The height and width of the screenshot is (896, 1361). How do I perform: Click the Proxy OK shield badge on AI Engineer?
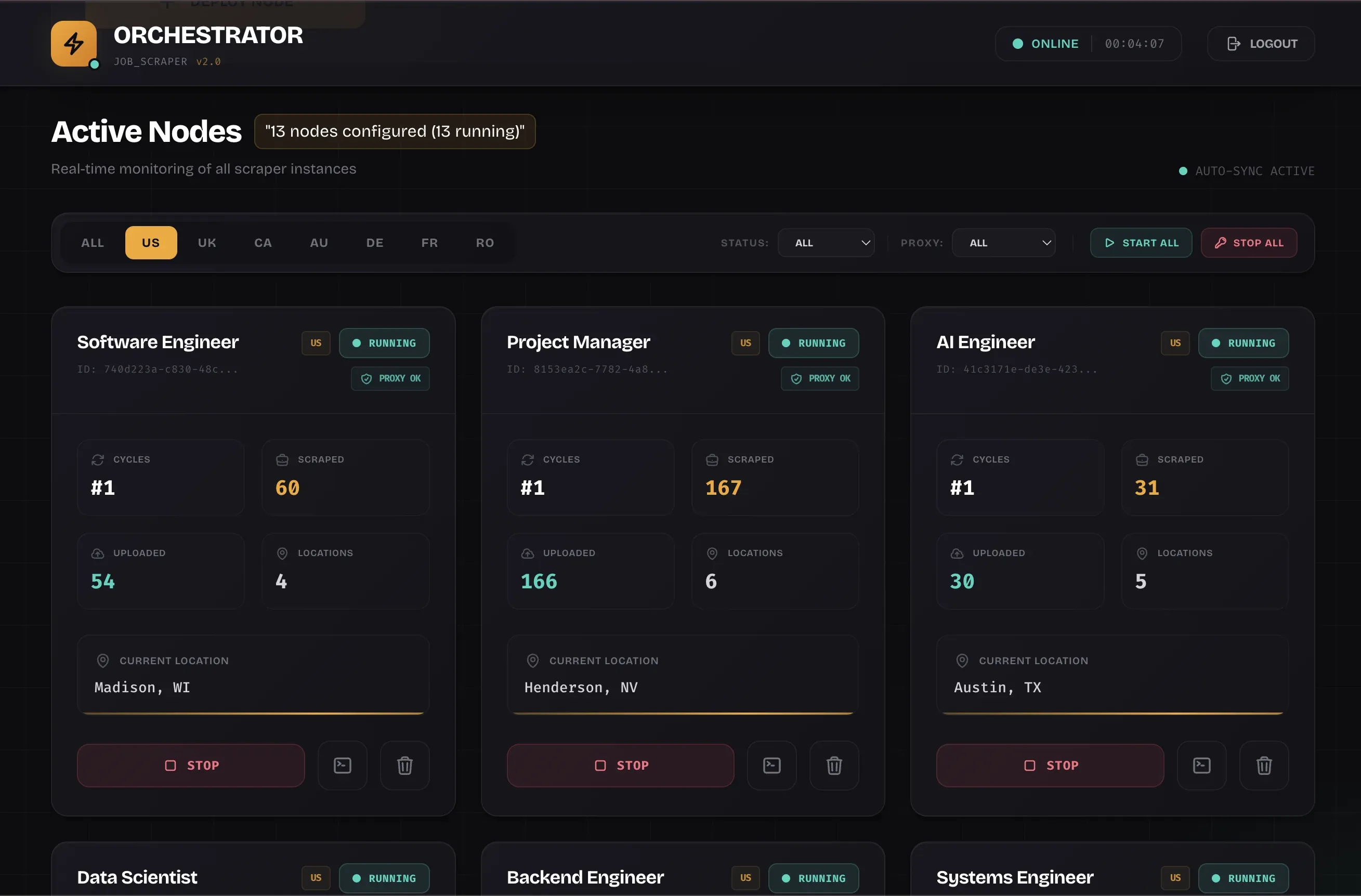click(1250, 378)
